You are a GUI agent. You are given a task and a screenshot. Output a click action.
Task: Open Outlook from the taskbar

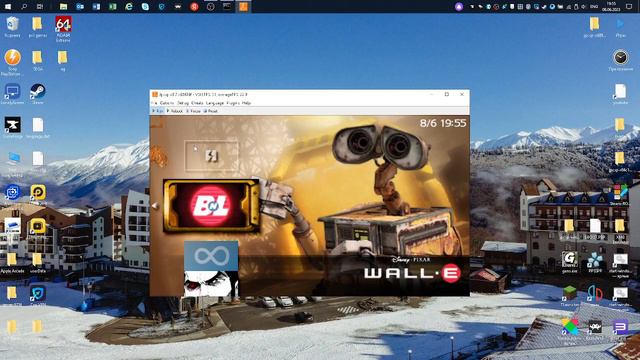pos(80,7)
